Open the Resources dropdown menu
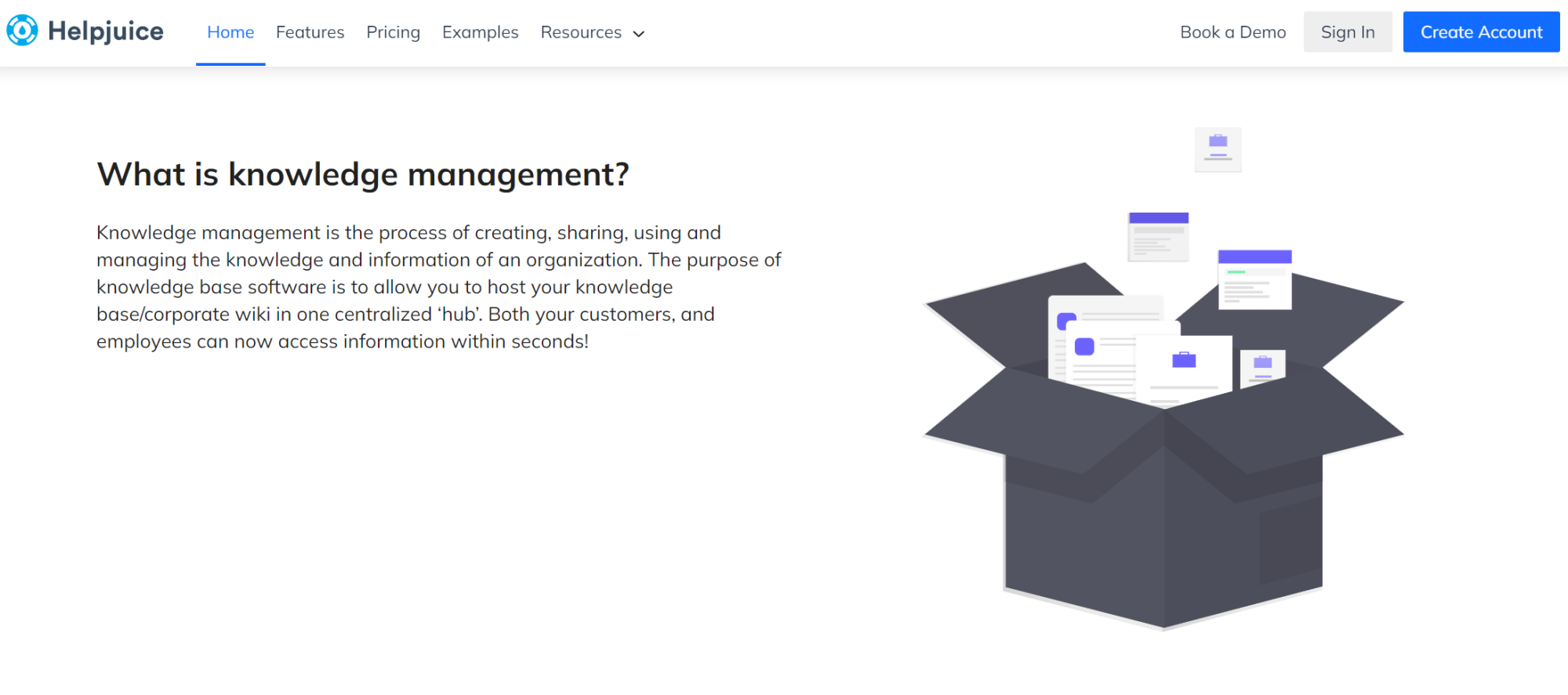The height and width of the screenshot is (695, 1568). [581, 32]
